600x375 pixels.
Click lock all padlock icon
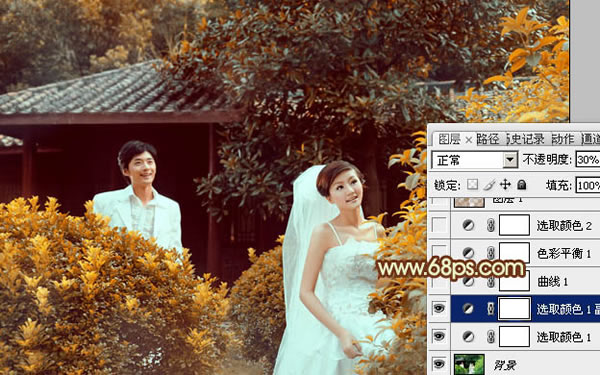pos(522,185)
